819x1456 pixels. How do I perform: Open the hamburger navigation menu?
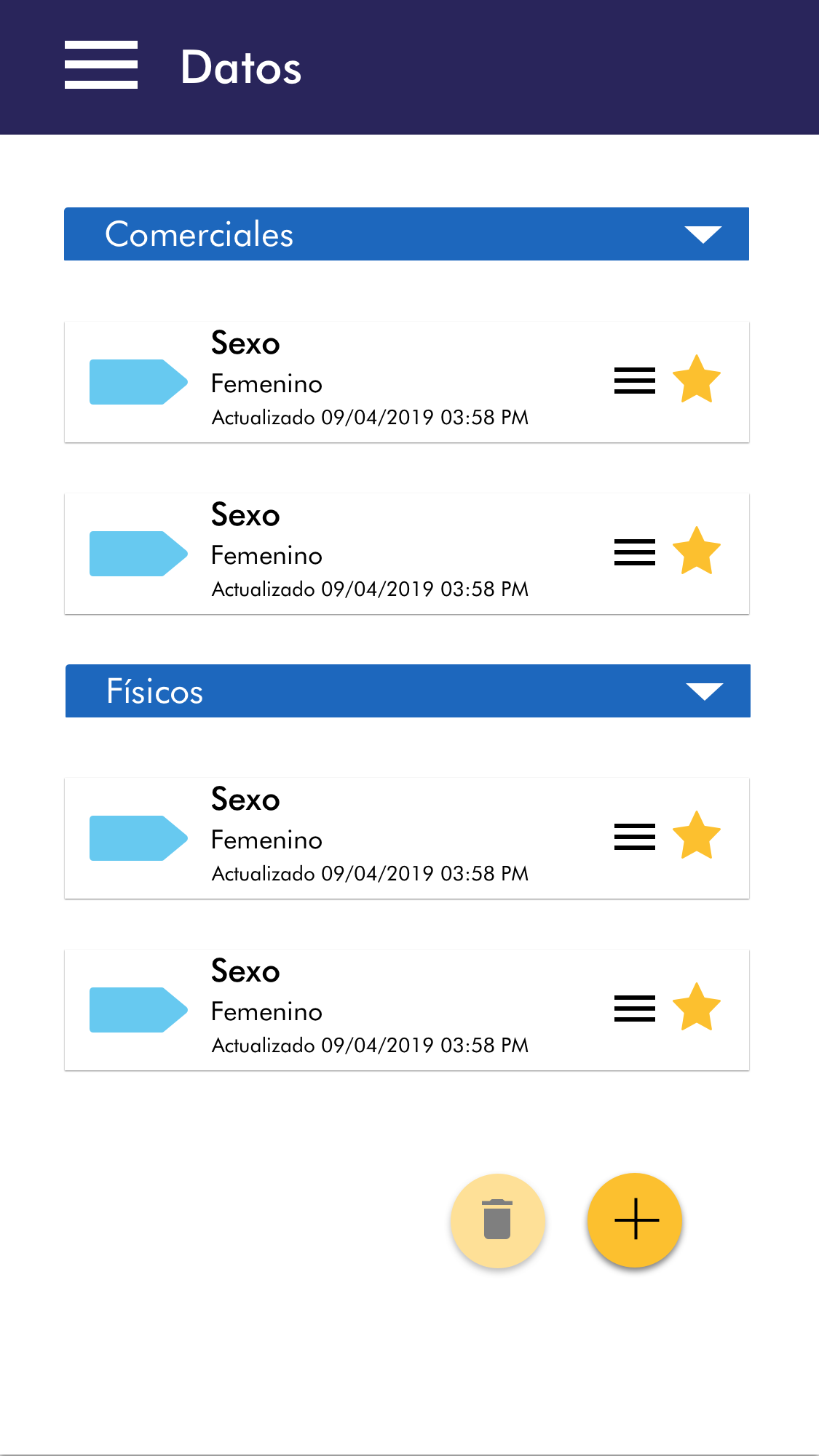(x=101, y=65)
